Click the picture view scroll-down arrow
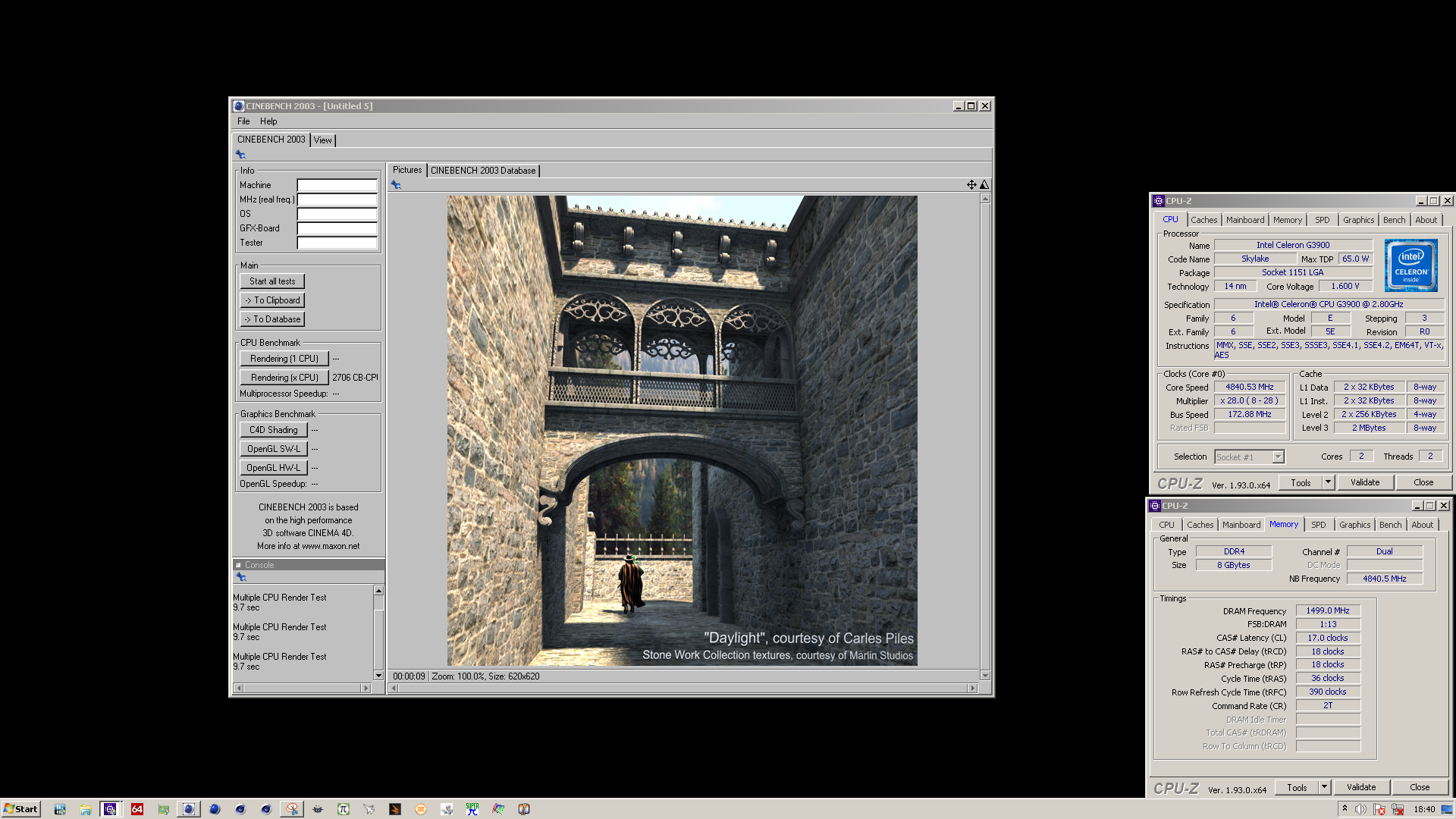This screenshot has width=1456, height=819. 985,676
